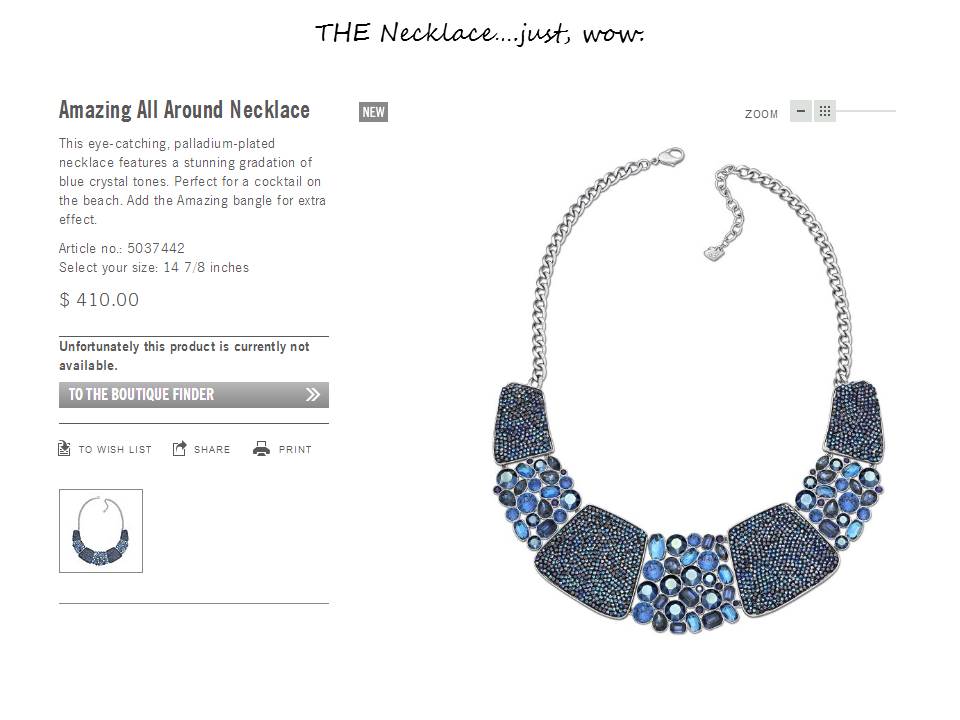Click the zoom out minus icon
This screenshot has height=720, width=960.
pos(800,111)
